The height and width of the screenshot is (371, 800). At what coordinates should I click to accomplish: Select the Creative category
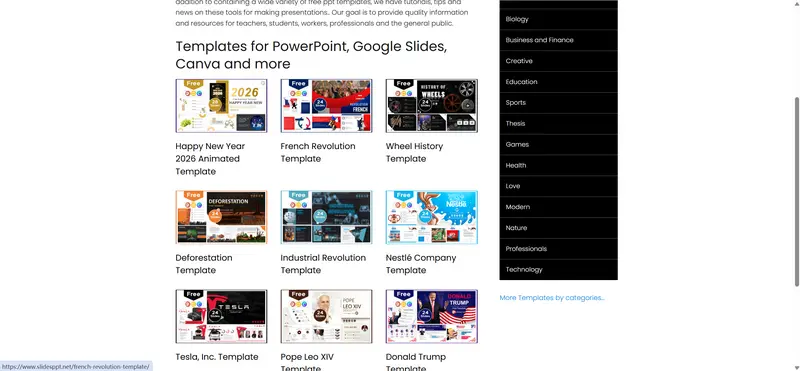[559, 61]
